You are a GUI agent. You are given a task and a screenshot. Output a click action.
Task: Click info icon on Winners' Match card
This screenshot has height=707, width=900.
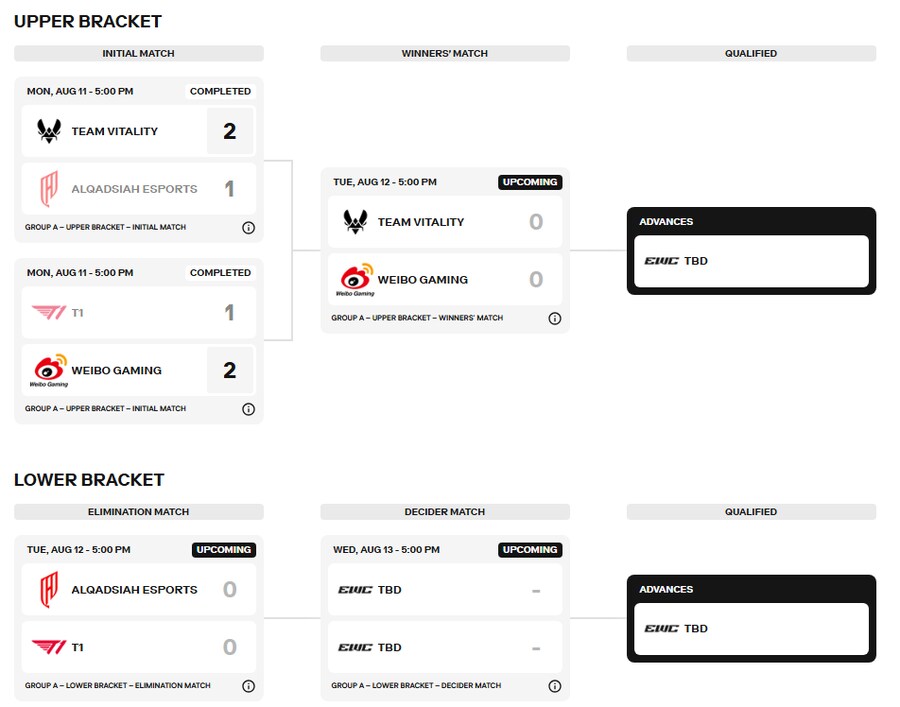click(x=554, y=318)
